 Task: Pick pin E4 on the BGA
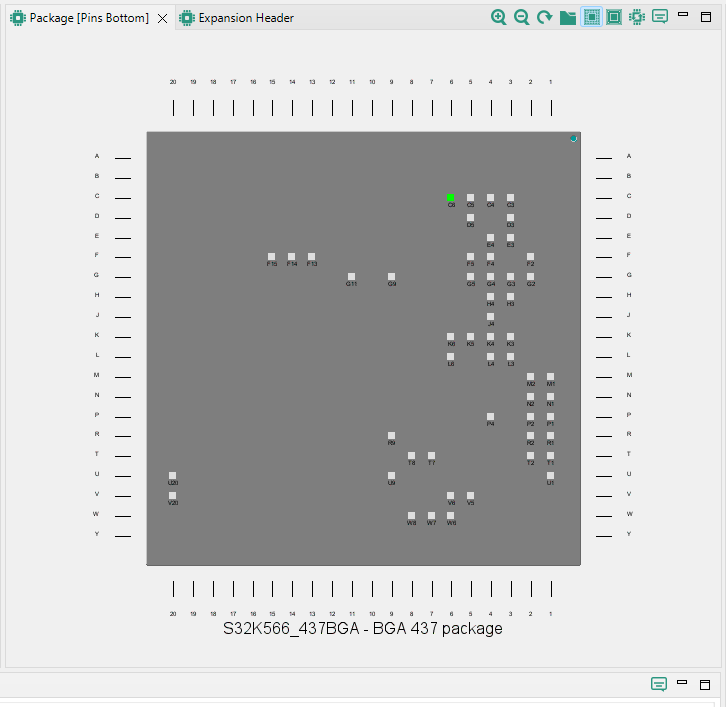tap(490, 238)
